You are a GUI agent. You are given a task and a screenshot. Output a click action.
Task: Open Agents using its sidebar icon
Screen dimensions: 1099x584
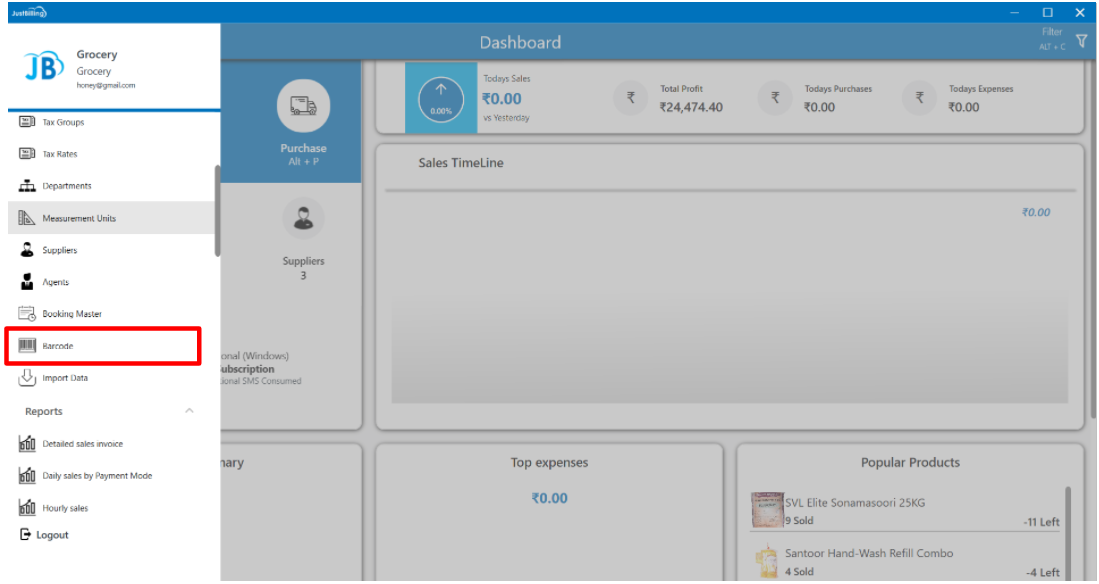[28, 282]
